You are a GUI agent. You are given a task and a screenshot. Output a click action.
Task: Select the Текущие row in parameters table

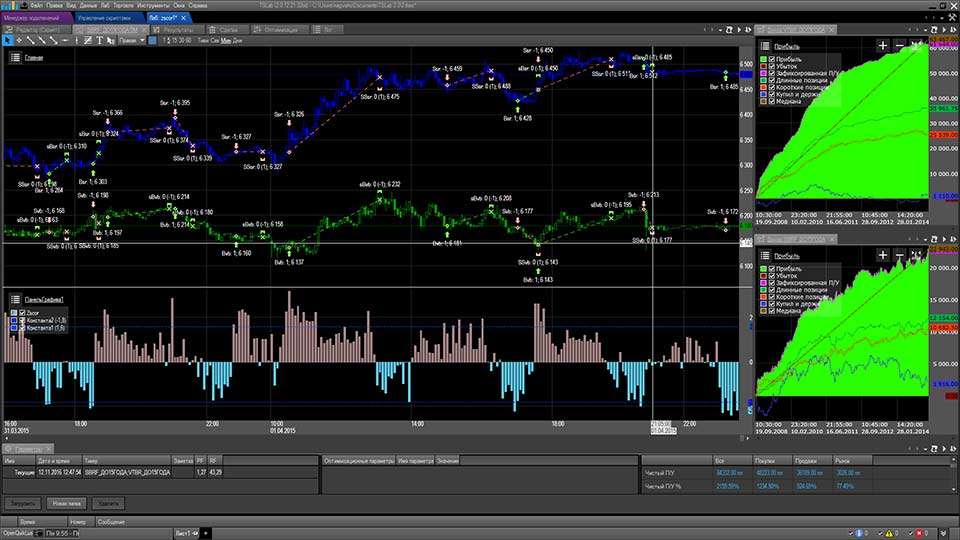tap(160, 473)
